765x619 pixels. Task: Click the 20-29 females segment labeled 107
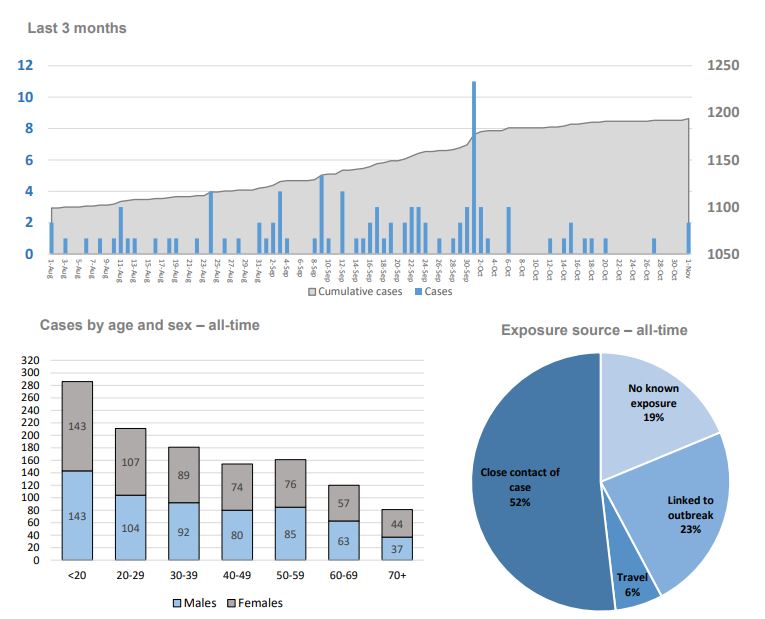[x=131, y=462]
